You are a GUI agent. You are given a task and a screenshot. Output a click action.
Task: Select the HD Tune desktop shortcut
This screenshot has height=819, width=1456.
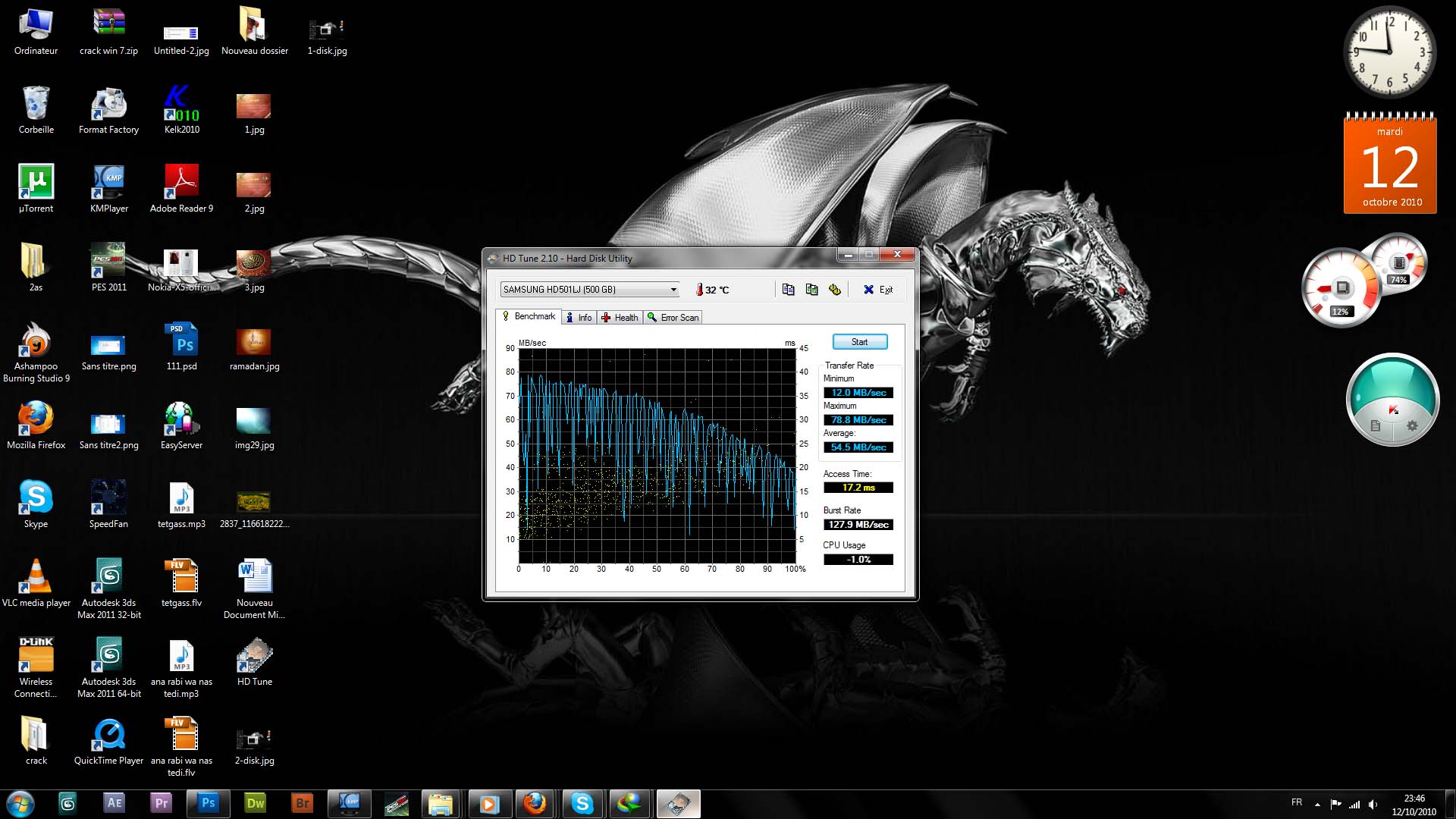[x=254, y=662]
